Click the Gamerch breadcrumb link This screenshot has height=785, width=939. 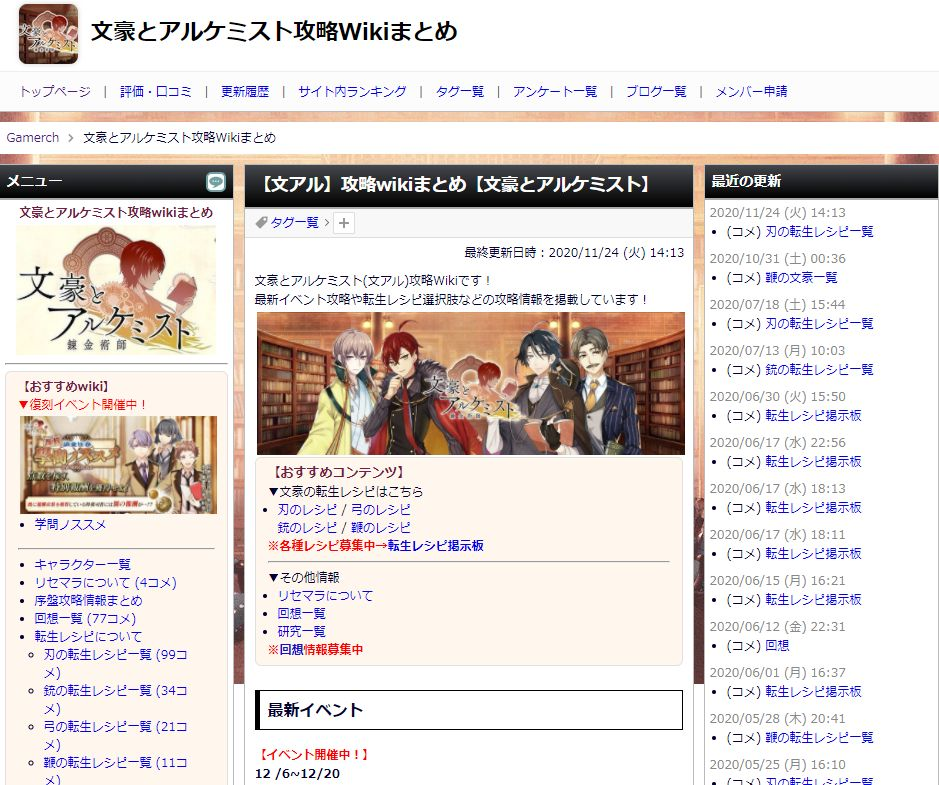coord(33,138)
